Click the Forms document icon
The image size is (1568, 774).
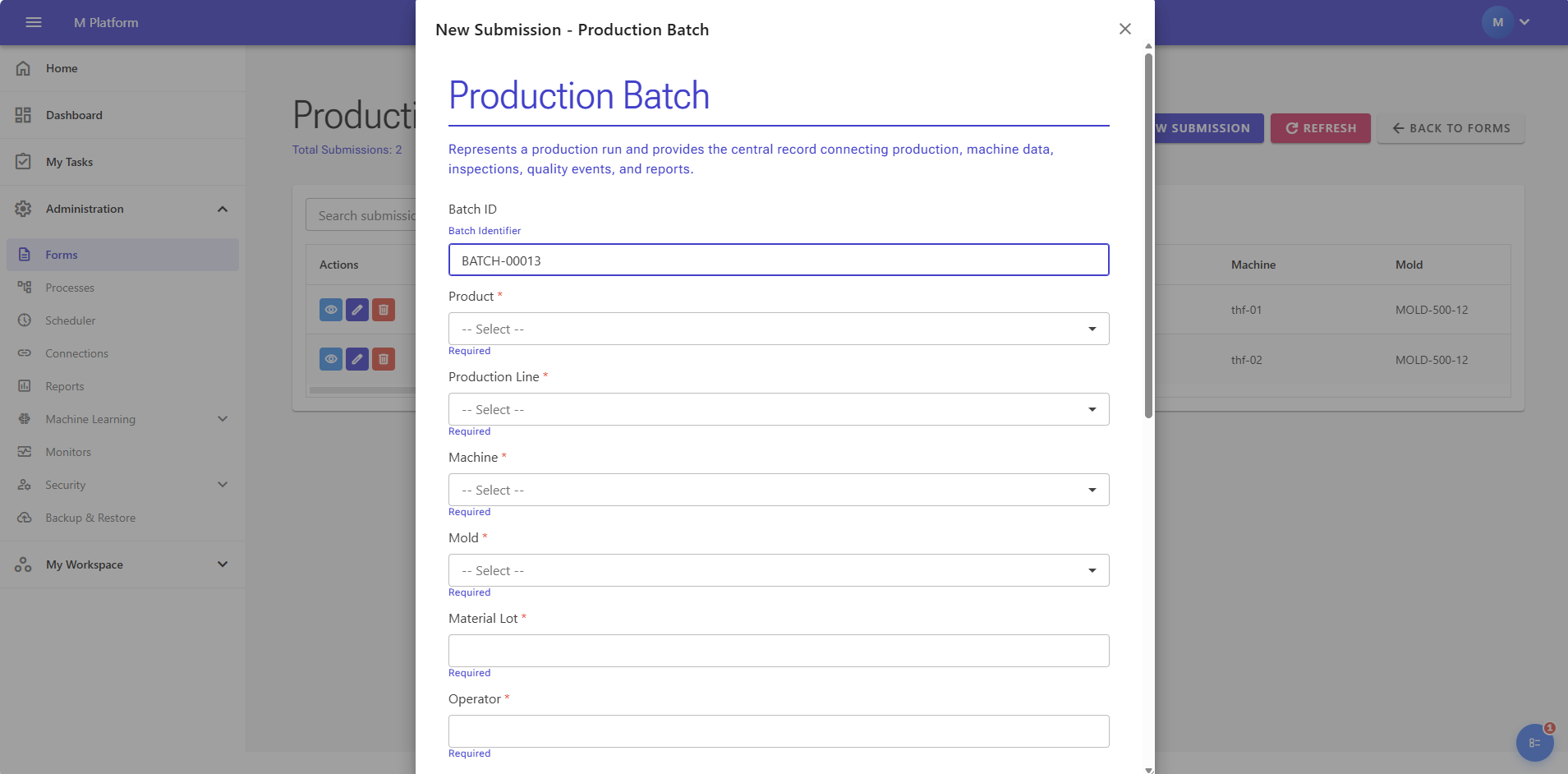coord(25,255)
